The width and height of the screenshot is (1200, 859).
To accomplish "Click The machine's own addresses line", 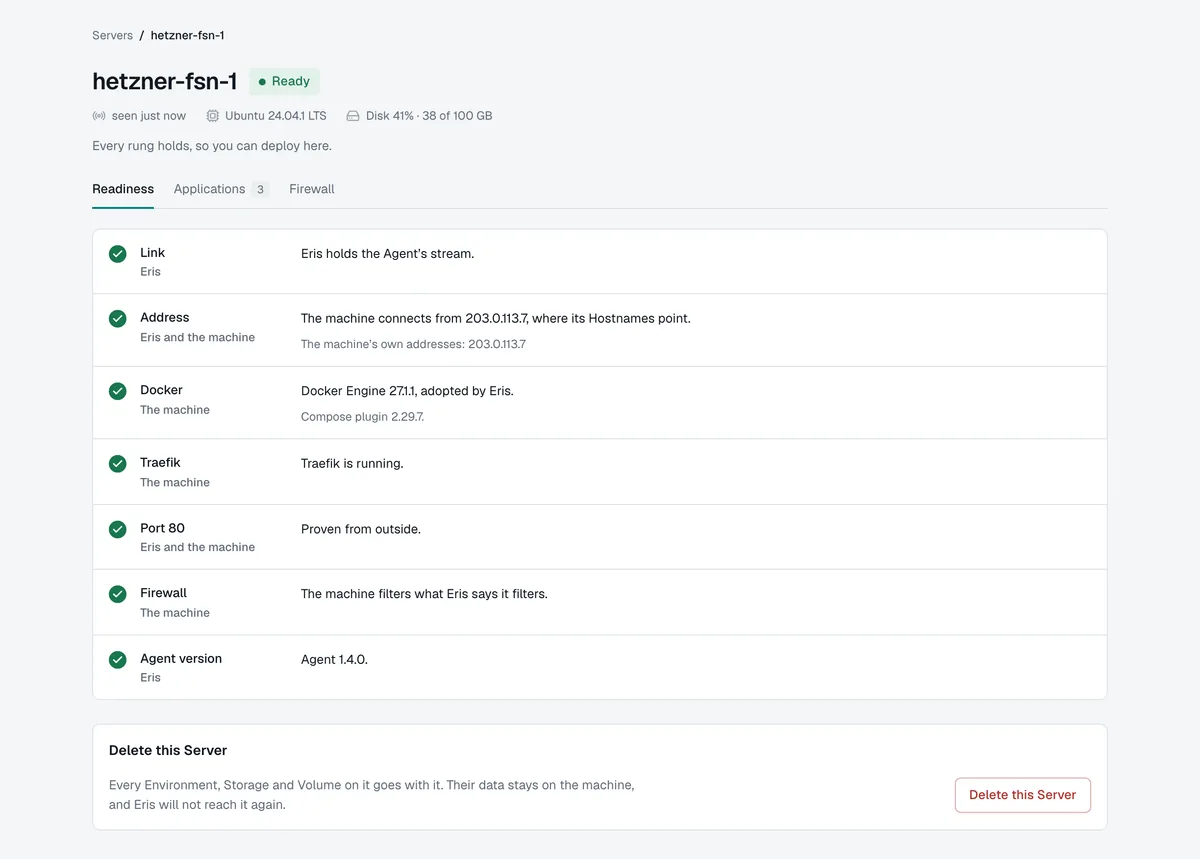I will click(413, 344).
